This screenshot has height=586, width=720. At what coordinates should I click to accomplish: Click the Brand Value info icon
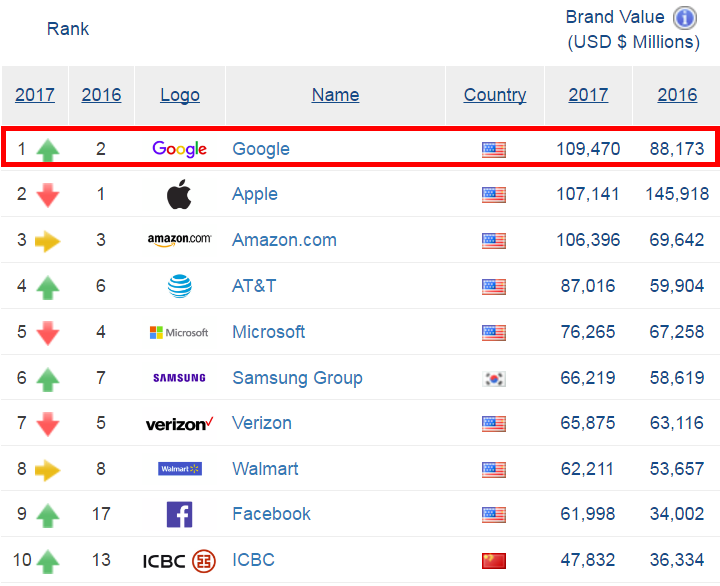(684, 18)
